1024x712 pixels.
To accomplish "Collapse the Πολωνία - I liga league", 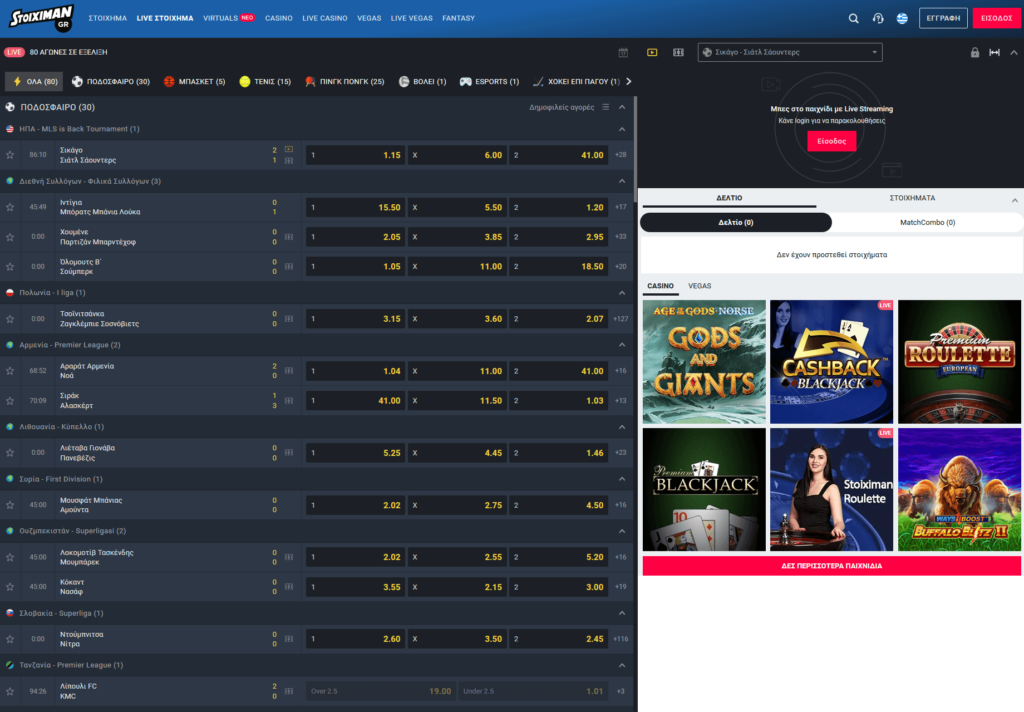I will (622, 293).
